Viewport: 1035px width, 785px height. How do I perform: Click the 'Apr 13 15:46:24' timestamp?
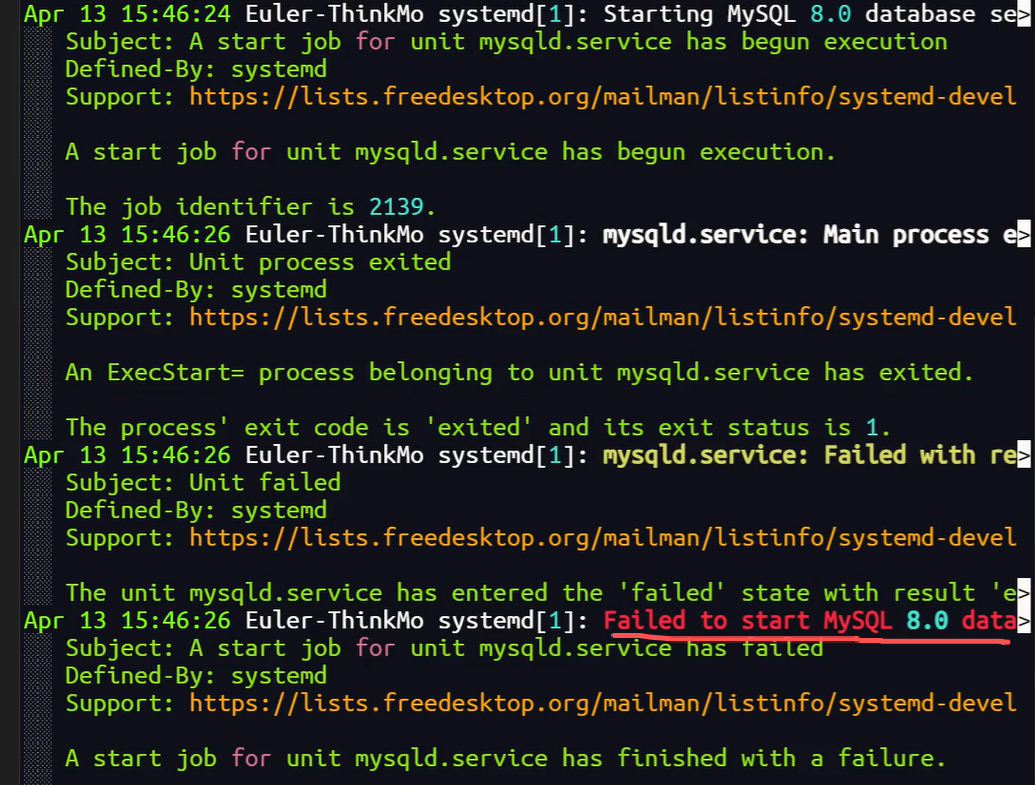127,14
